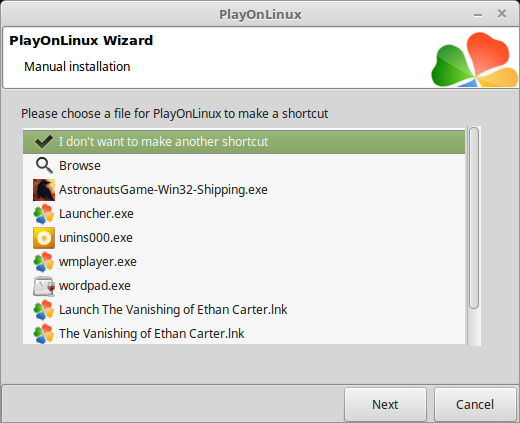This screenshot has height=423, width=520.
Task: Select 'I don't want to make another shortcut'
Action: [244, 142]
